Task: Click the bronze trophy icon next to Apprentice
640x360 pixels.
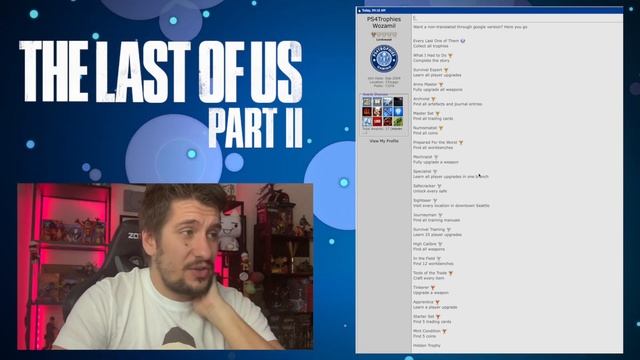Action: click(437, 302)
